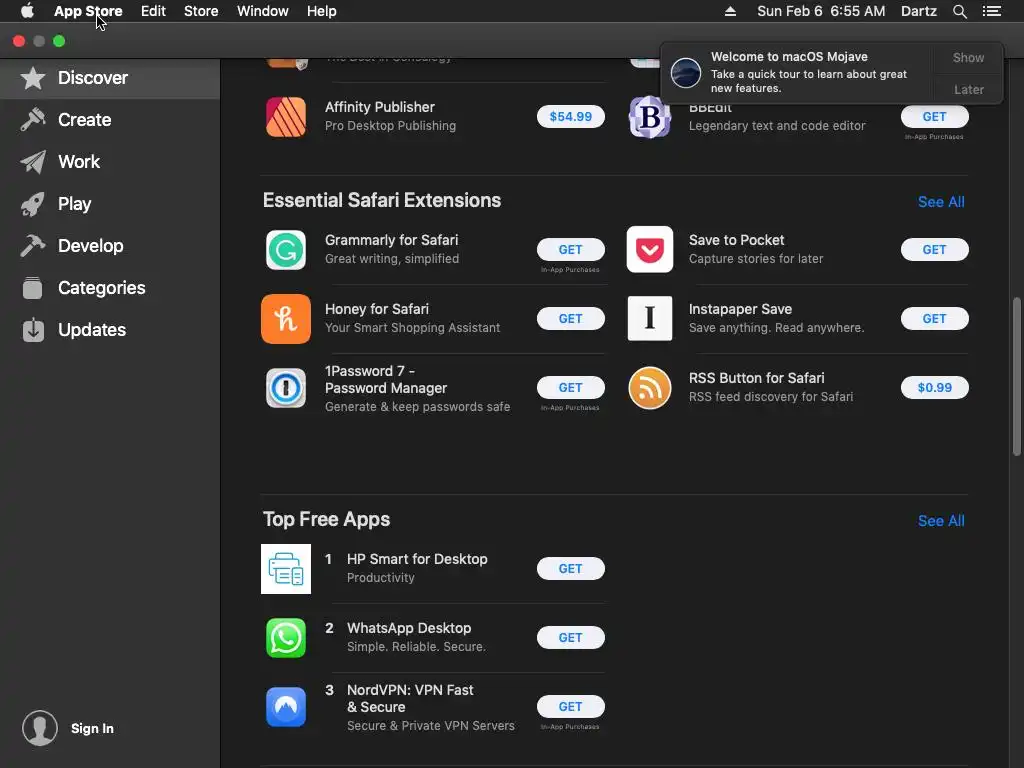Open the Affinity Publisher app icon

[x=286, y=117]
